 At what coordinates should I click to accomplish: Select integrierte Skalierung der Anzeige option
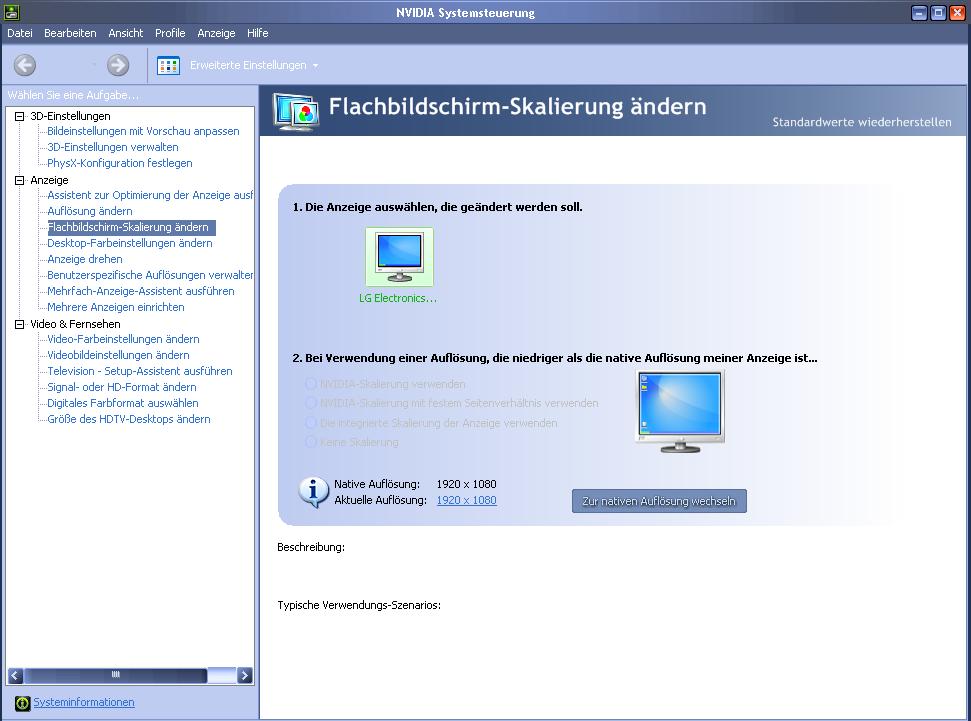[x=311, y=423]
